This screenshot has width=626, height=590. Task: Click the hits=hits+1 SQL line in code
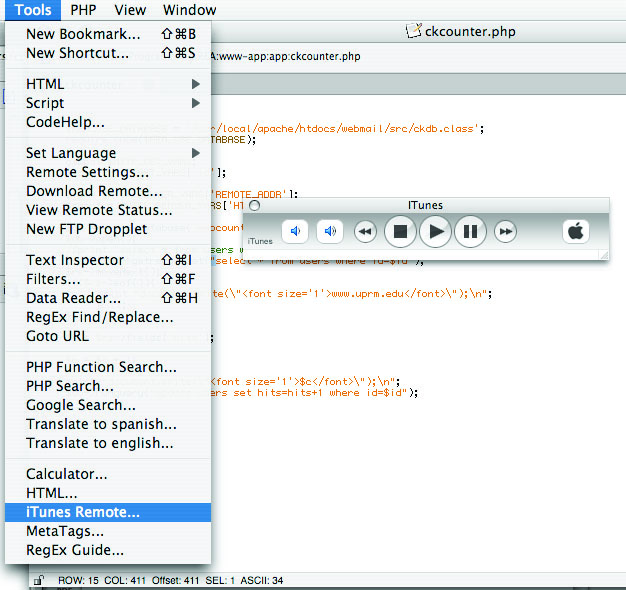point(313,393)
